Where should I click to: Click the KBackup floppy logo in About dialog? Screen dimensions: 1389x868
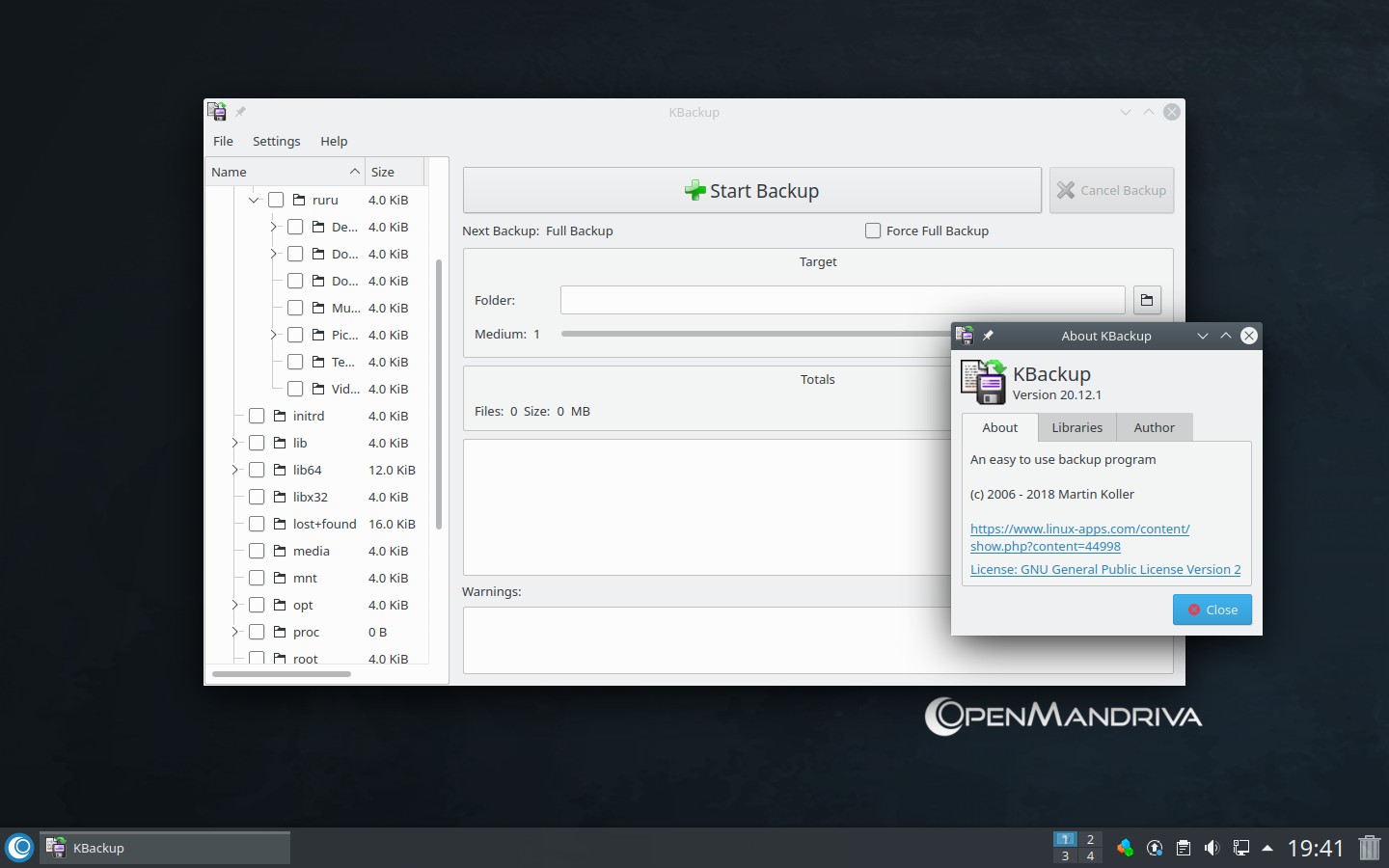point(984,382)
